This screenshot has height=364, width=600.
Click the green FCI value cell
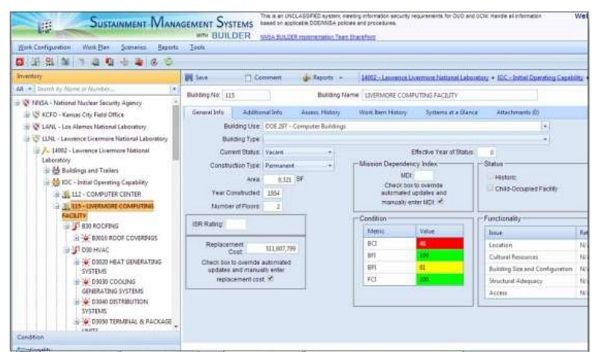[440, 279]
